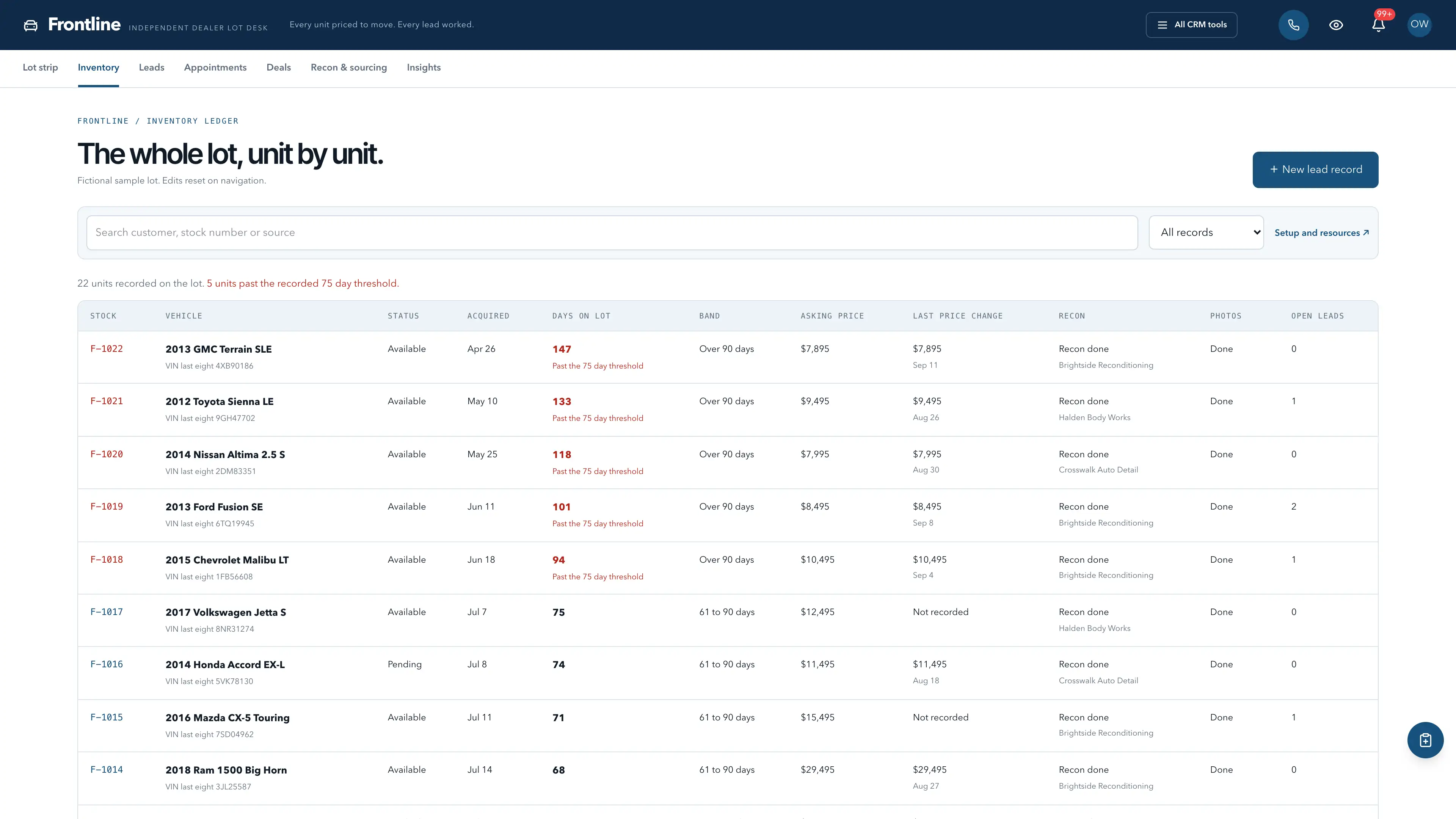The width and height of the screenshot is (1456, 819).
Task: Click Halden Body Works in Toyota Sienna row
Action: (x=1094, y=418)
